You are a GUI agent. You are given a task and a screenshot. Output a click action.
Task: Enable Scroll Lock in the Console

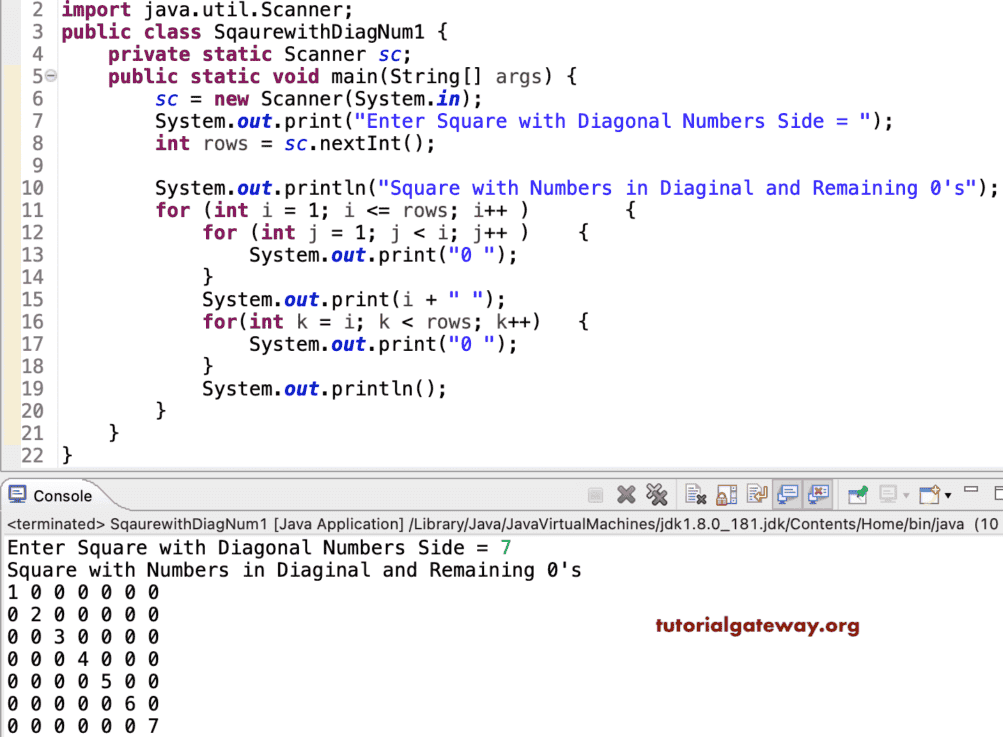click(x=728, y=494)
